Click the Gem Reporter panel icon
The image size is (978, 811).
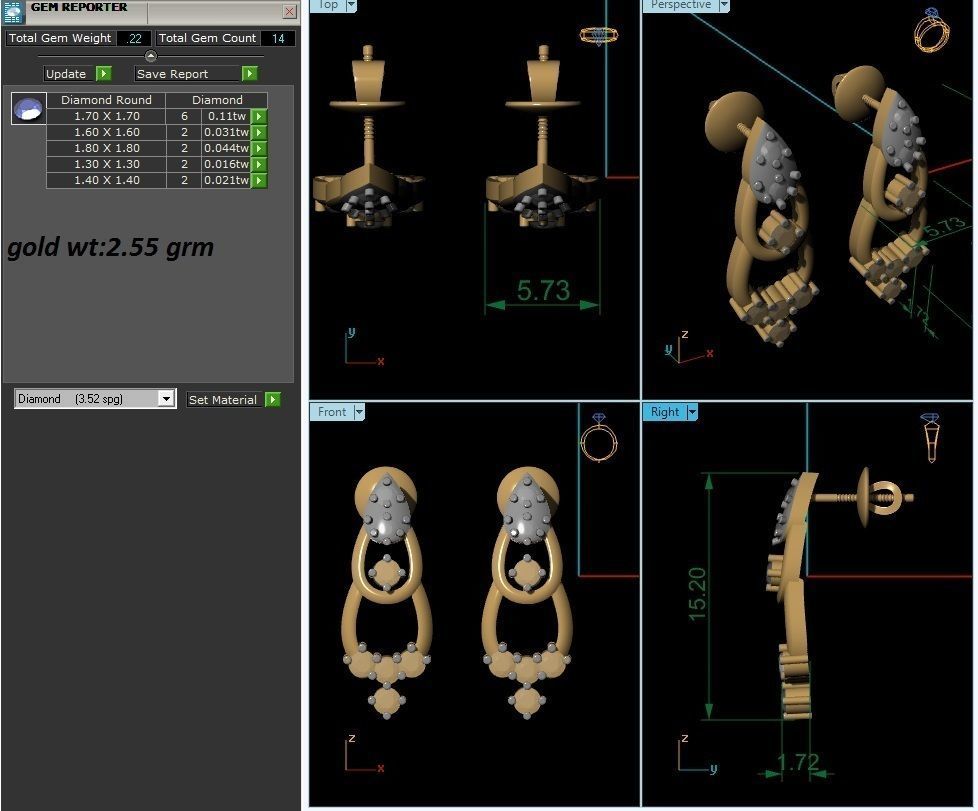(14, 12)
